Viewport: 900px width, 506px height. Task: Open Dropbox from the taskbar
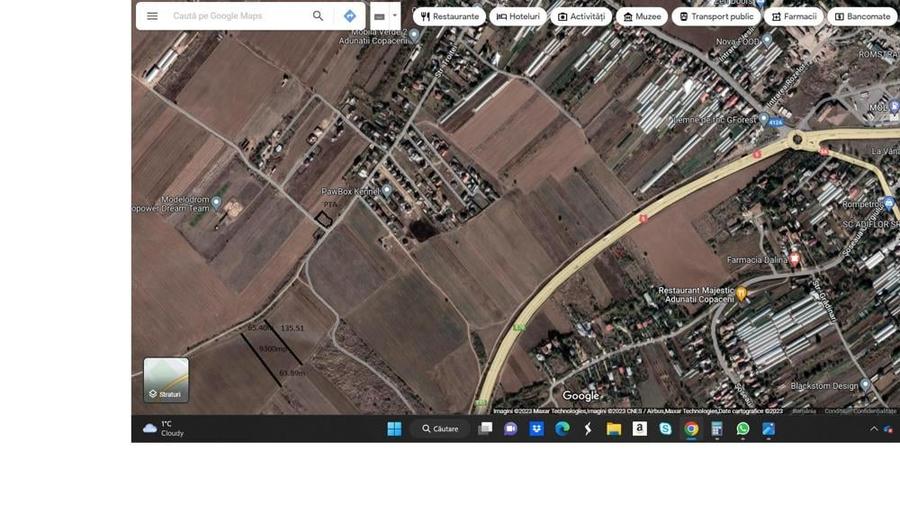tap(536, 429)
